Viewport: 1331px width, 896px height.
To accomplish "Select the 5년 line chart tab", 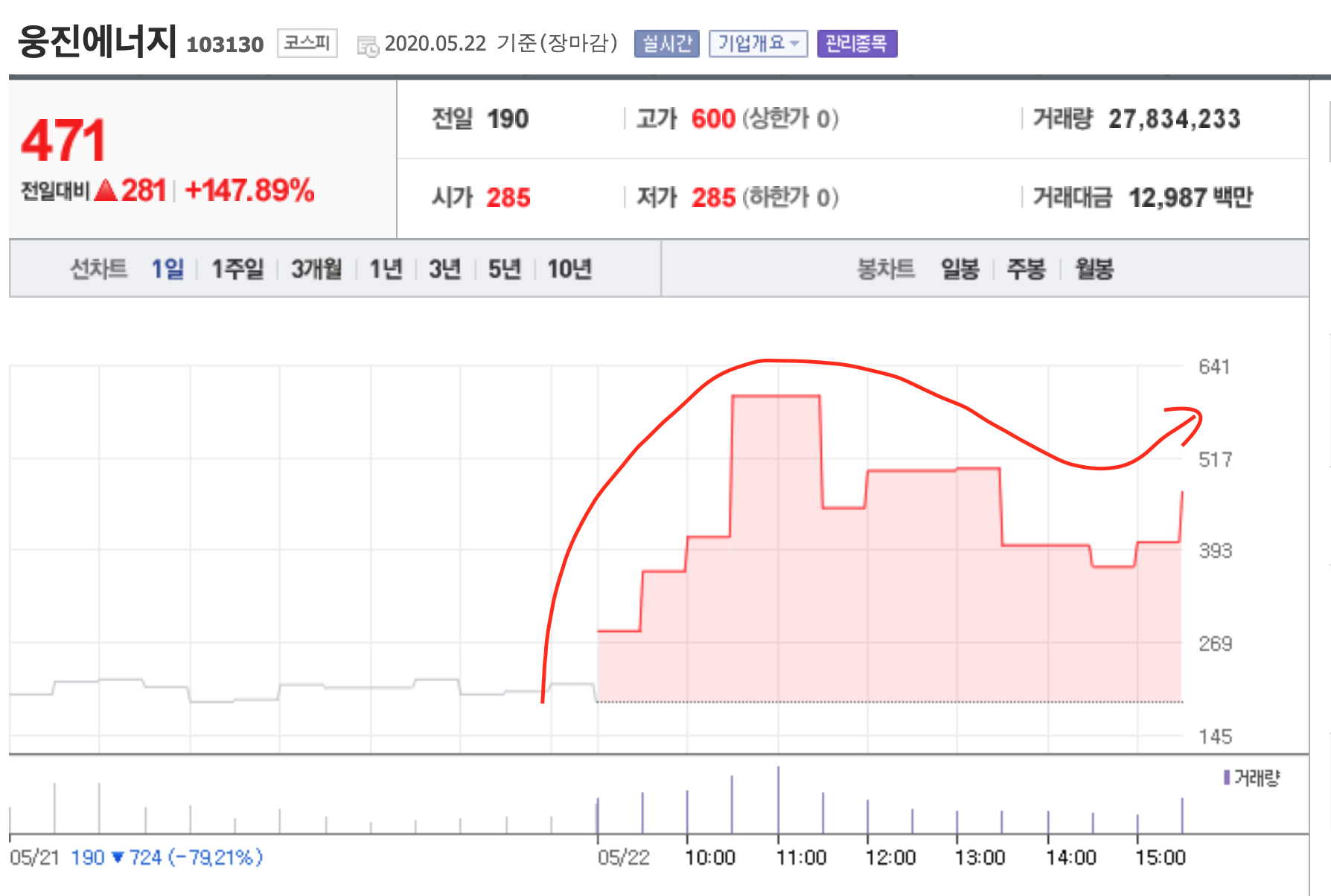I will pyautogui.click(x=504, y=269).
